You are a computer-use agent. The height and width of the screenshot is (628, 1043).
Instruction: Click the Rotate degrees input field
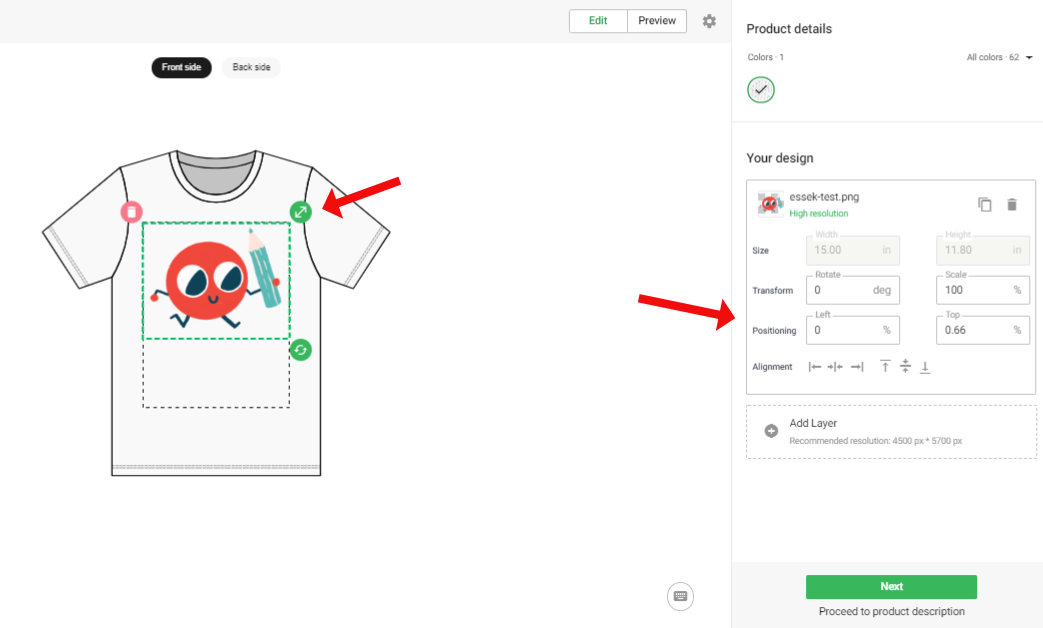853,290
